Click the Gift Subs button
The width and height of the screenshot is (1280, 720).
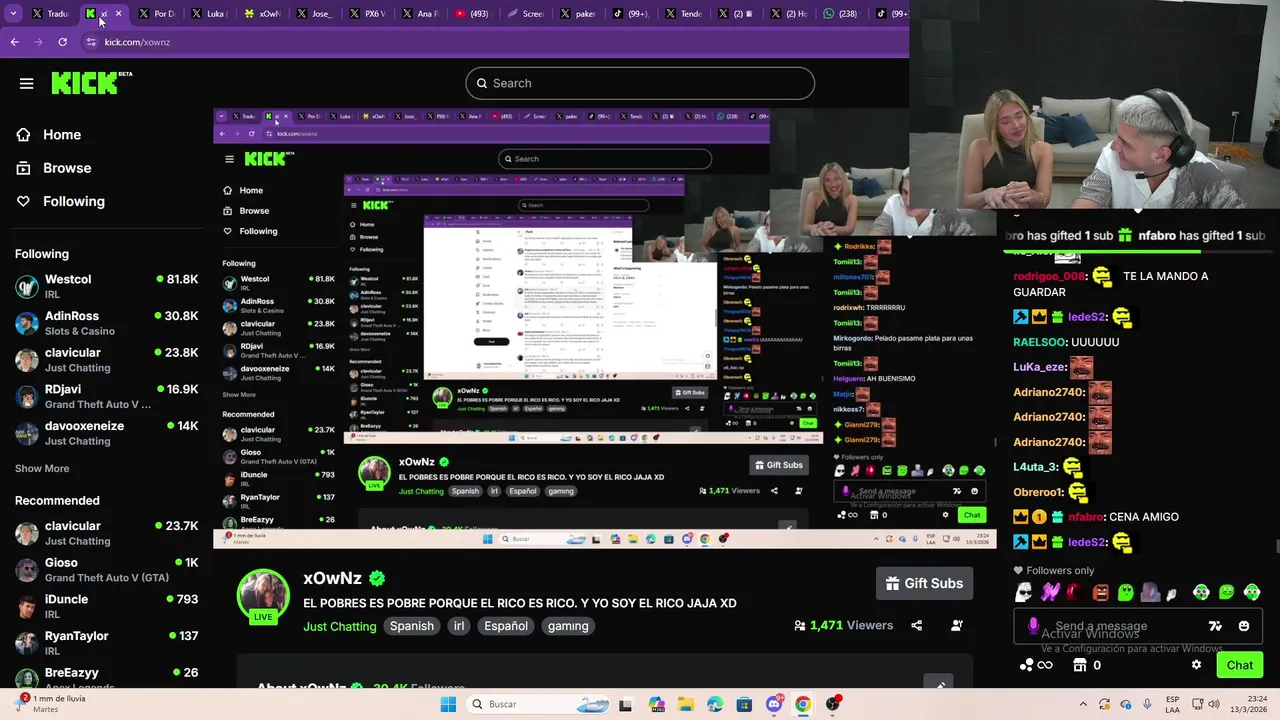pyautogui.click(x=925, y=583)
